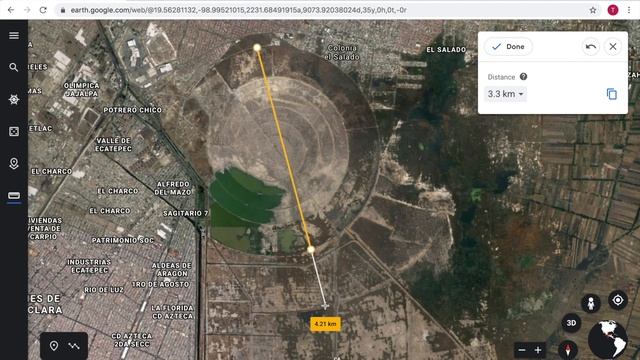Screen dimensions: 640x360
Task: Open Distance help question mark
Action: pos(523,76)
